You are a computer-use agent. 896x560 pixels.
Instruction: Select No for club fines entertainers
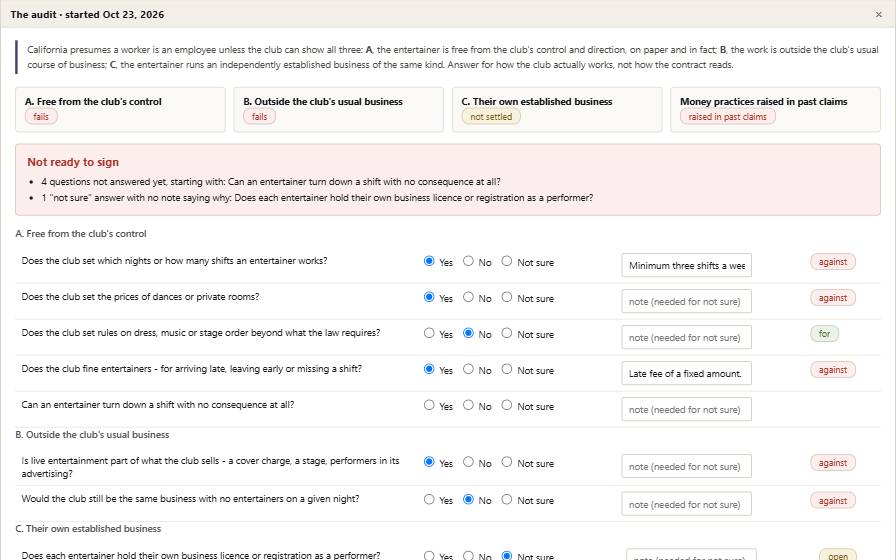tap(468, 369)
